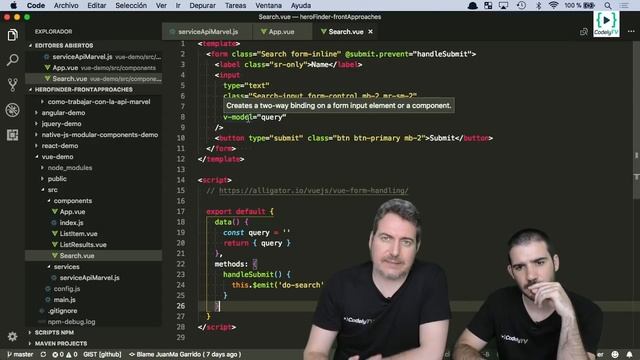Expand the MAVEN PROJECTS section
This screenshot has height=360, width=640.
(60, 343)
